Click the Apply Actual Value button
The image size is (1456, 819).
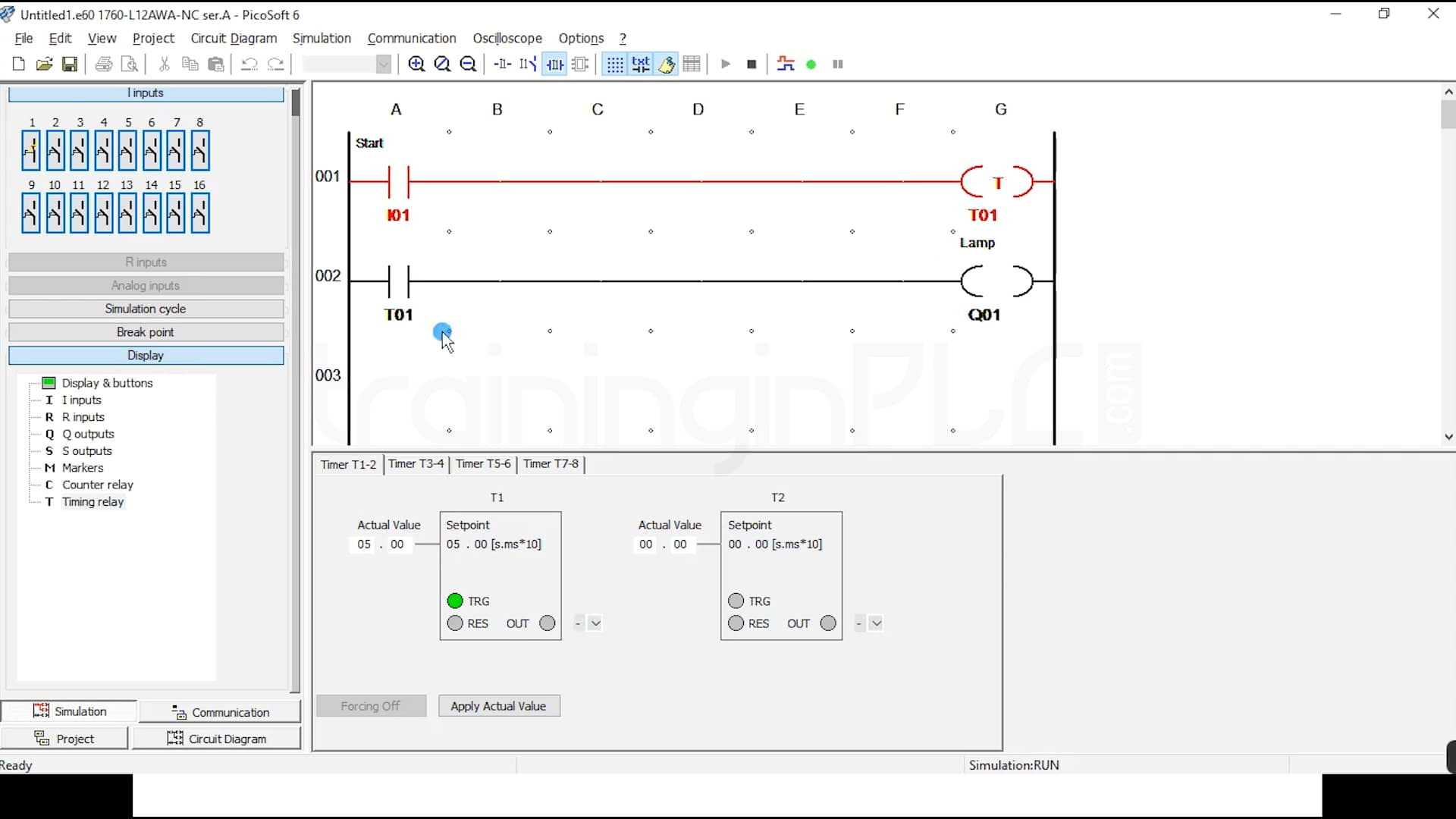tap(499, 705)
